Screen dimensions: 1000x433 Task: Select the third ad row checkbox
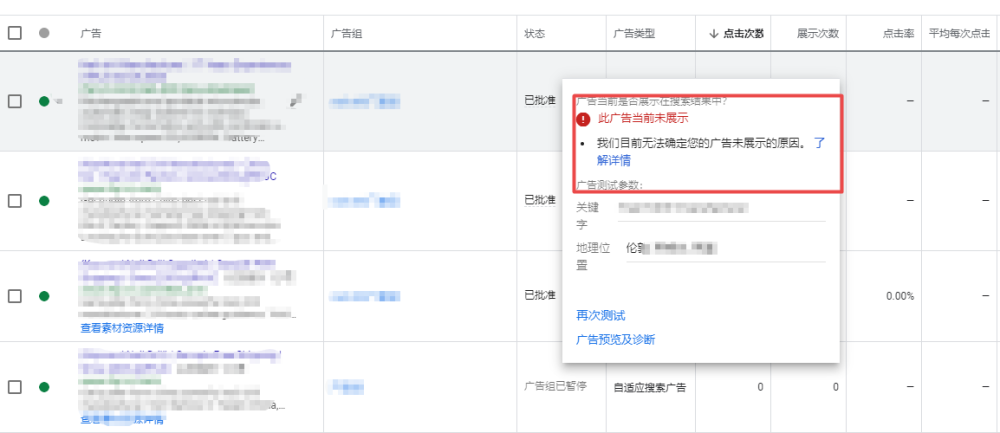coord(15,296)
